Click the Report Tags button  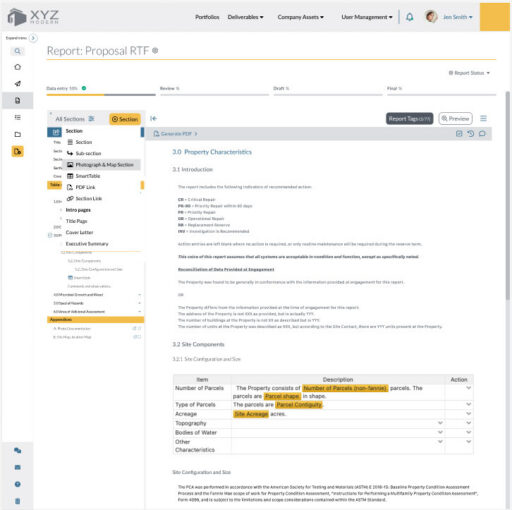coord(409,119)
